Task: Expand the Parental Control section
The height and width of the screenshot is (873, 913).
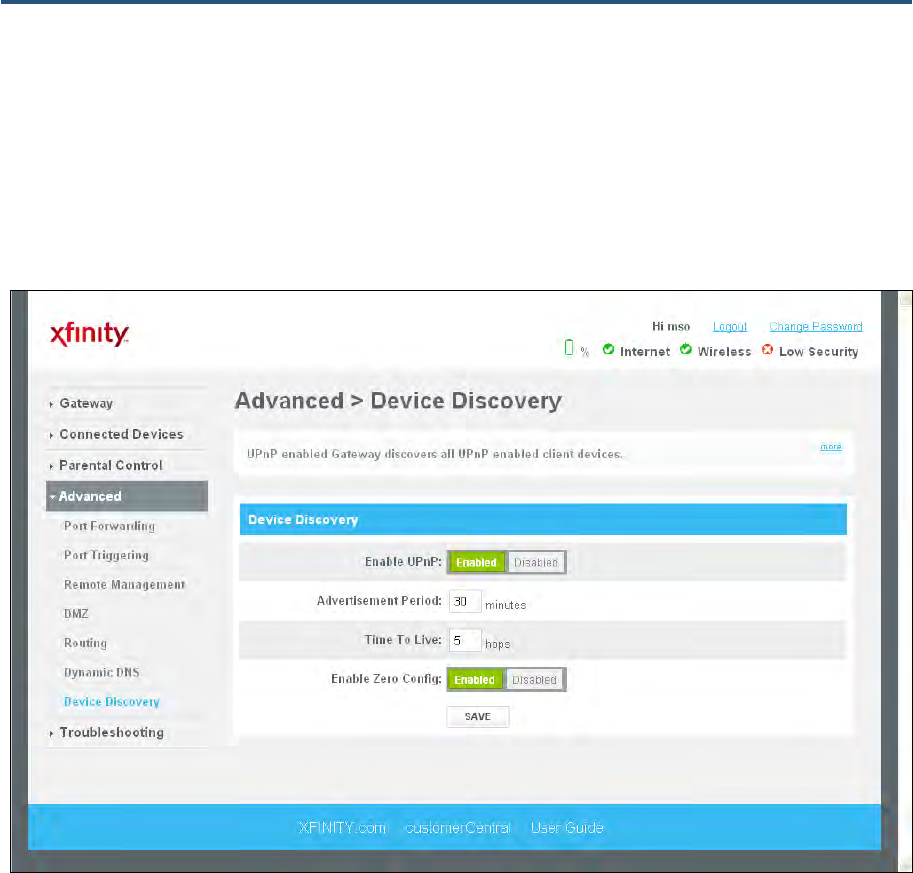Action: tap(111, 465)
